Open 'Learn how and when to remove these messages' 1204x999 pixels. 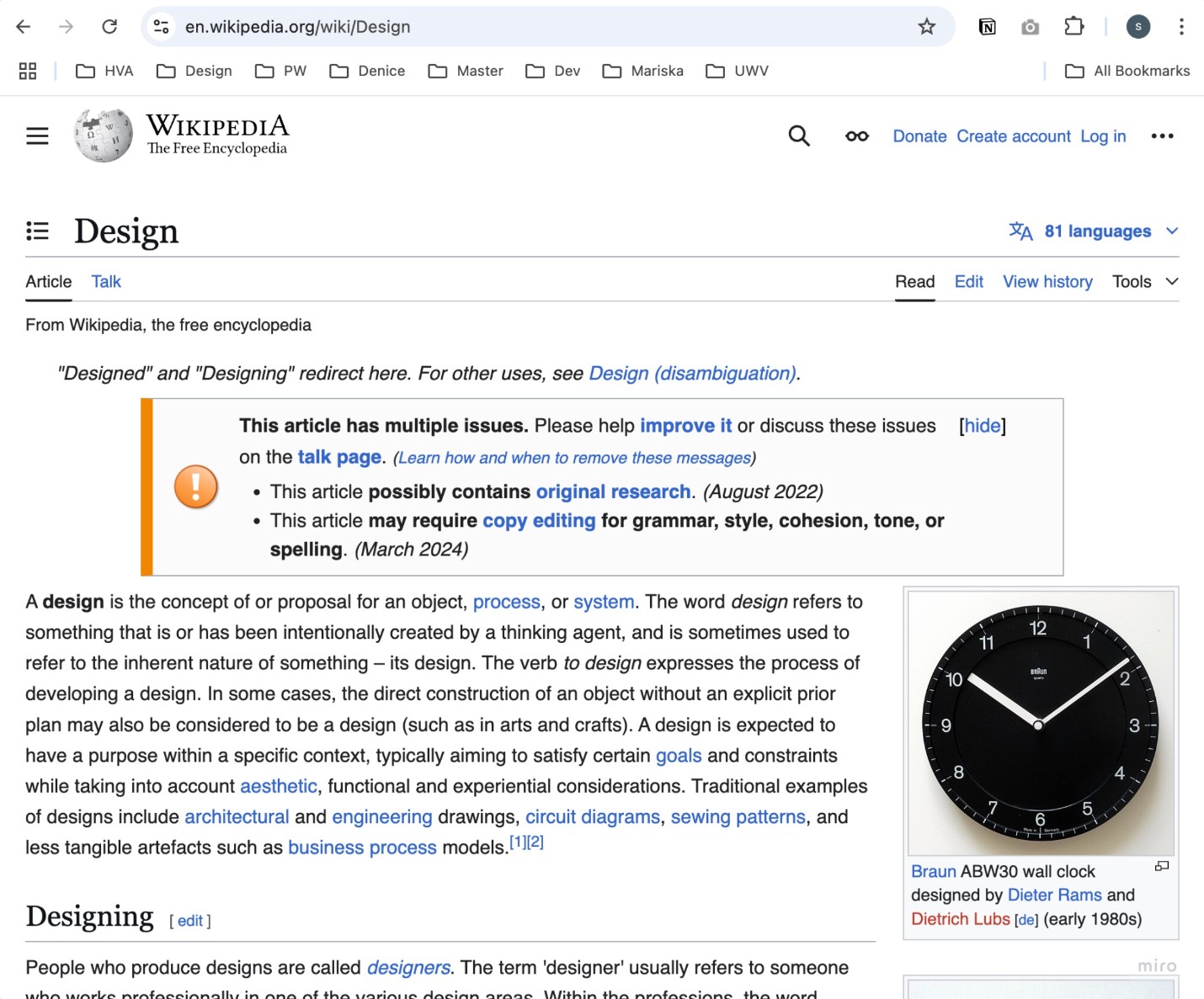point(574,458)
